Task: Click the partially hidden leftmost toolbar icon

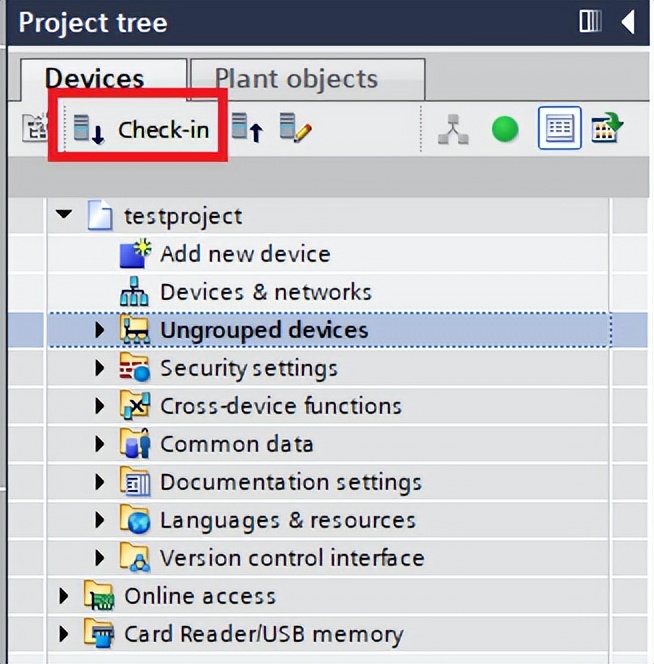Action: 34,128
